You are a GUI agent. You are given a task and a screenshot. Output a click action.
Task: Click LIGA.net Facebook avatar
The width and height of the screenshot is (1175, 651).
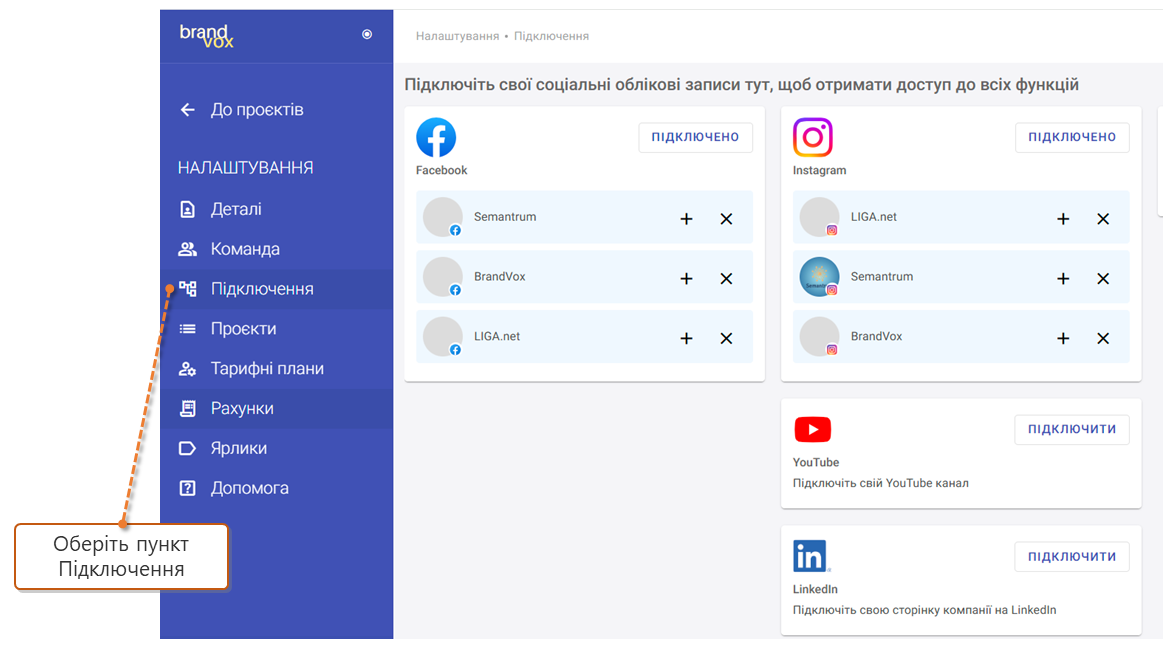(443, 337)
